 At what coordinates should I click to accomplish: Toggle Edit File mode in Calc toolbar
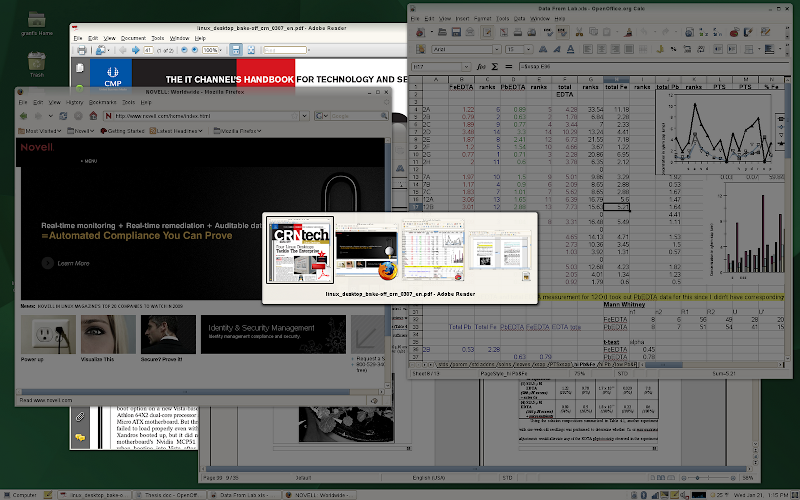[x=487, y=32]
